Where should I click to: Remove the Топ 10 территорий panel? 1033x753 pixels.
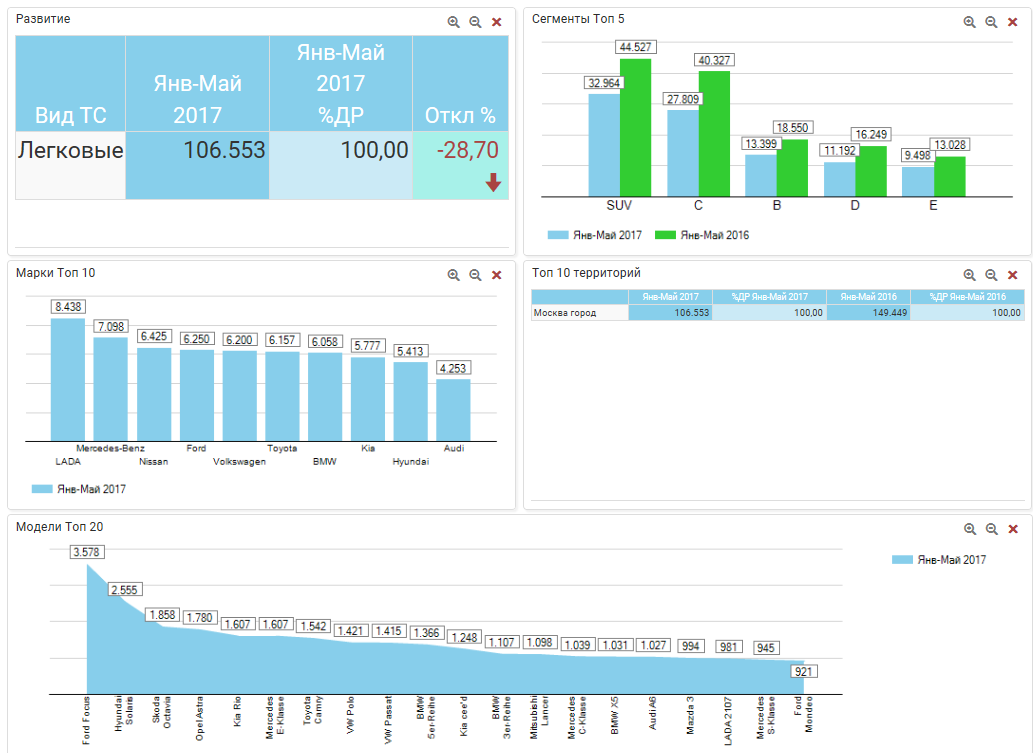[x=1012, y=275]
